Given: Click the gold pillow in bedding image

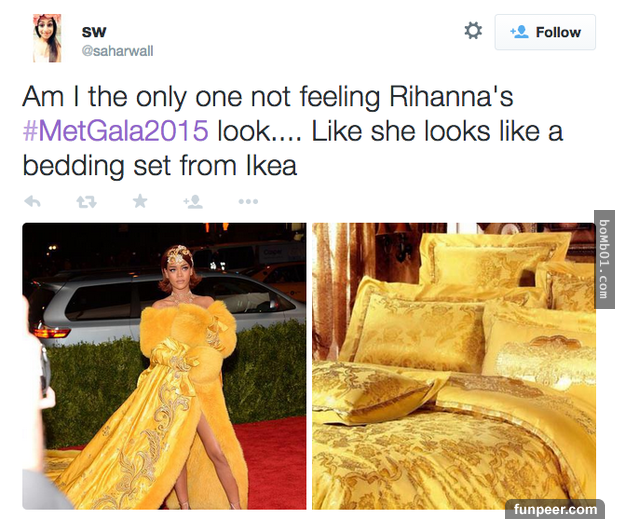Looking at the screenshot, I should point(415,333).
